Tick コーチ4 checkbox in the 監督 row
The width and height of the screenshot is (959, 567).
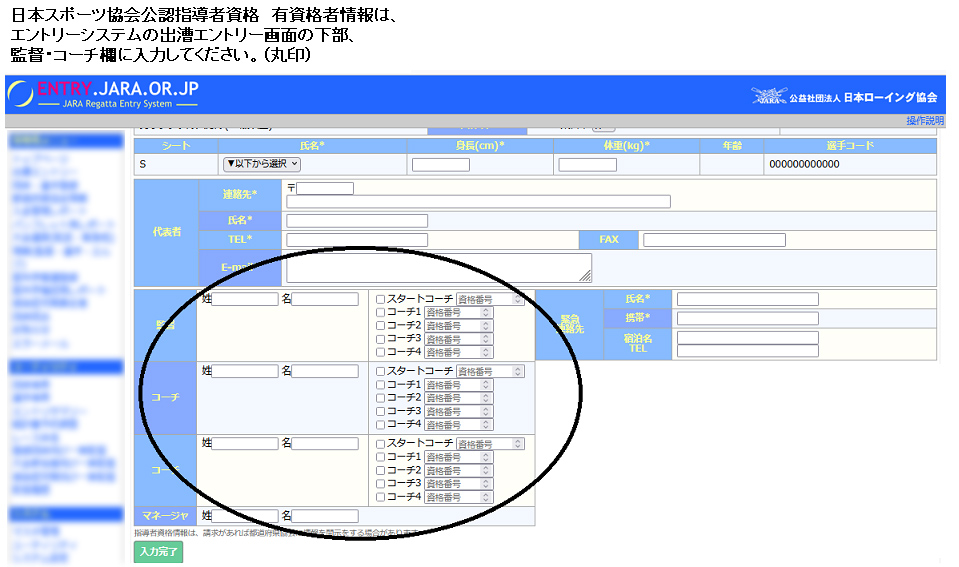[x=381, y=352]
